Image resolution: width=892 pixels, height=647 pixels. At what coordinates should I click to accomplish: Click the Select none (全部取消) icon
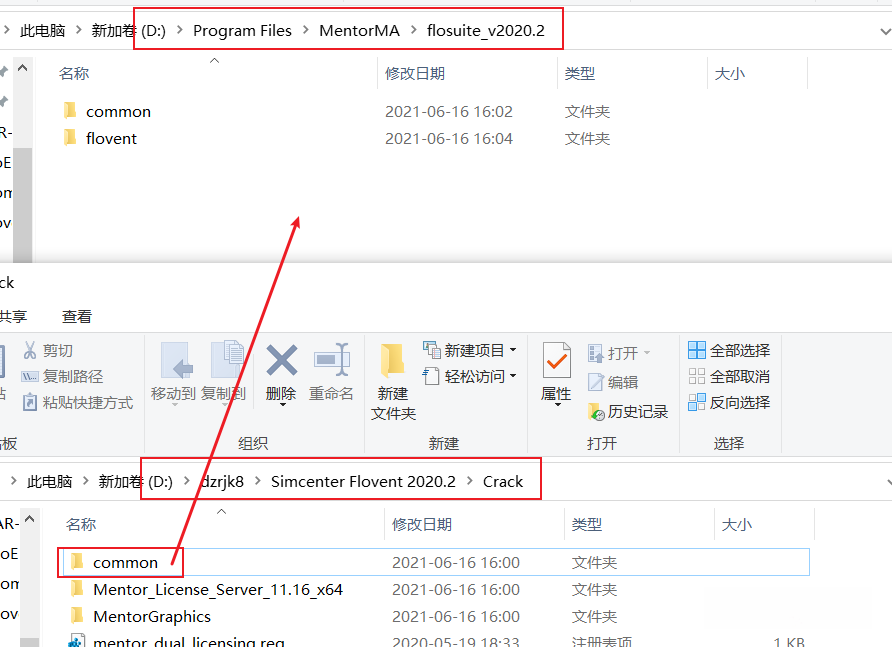tap(697, 376)
